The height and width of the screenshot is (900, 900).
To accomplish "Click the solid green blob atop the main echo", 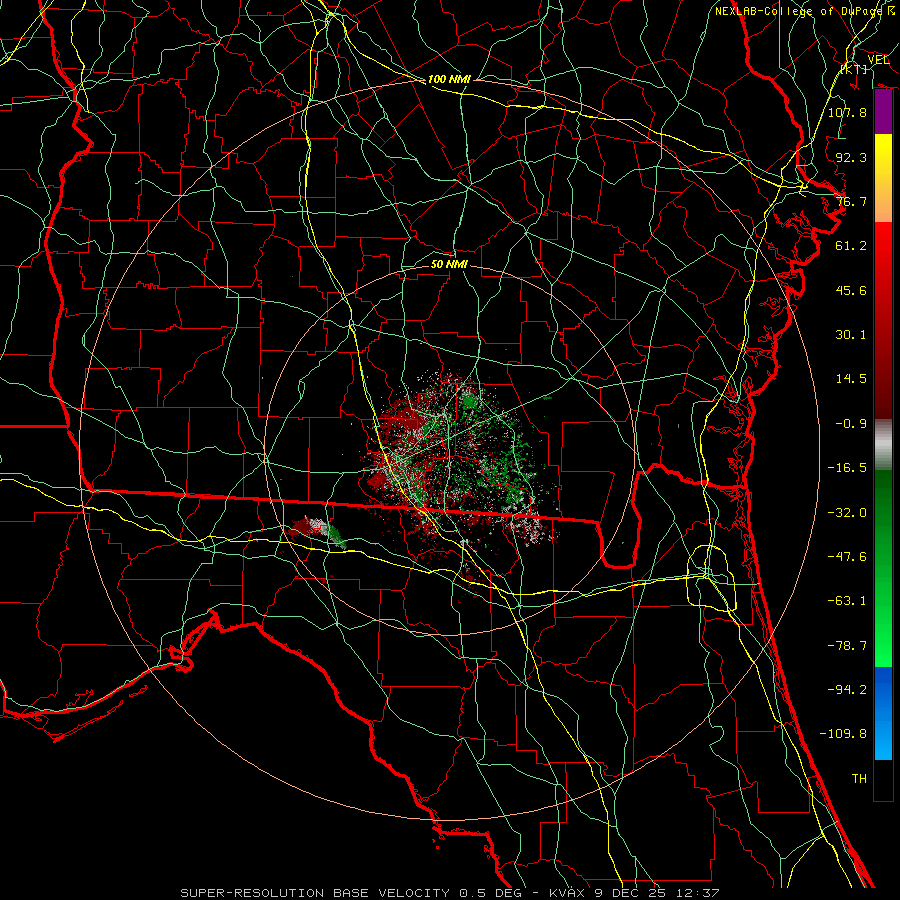I will point(469,400).
